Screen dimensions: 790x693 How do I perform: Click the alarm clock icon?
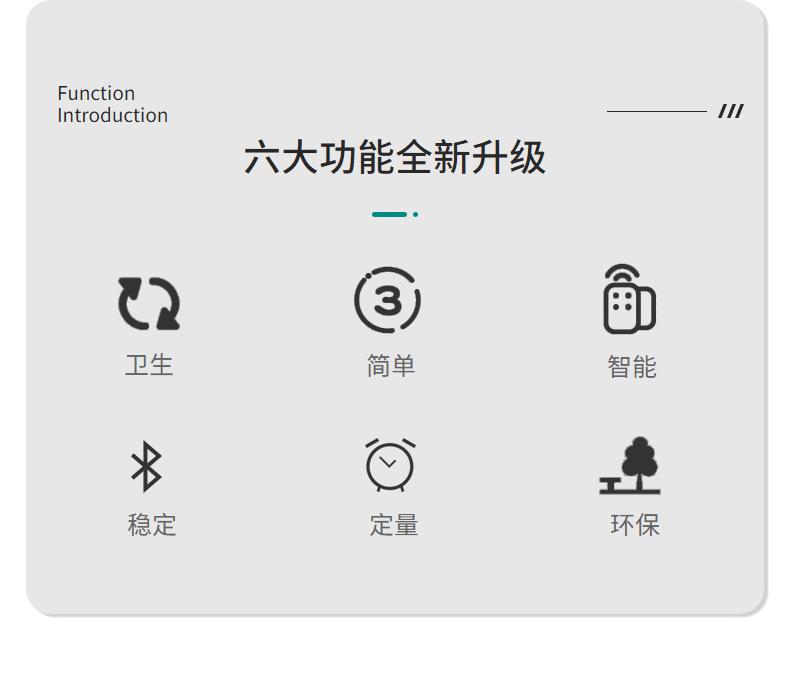pos(390,465)
